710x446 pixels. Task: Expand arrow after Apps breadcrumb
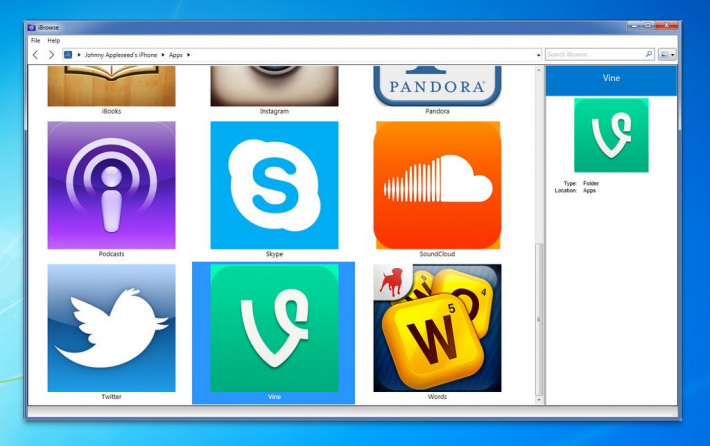pyautogui.click(x=188, y=55)
